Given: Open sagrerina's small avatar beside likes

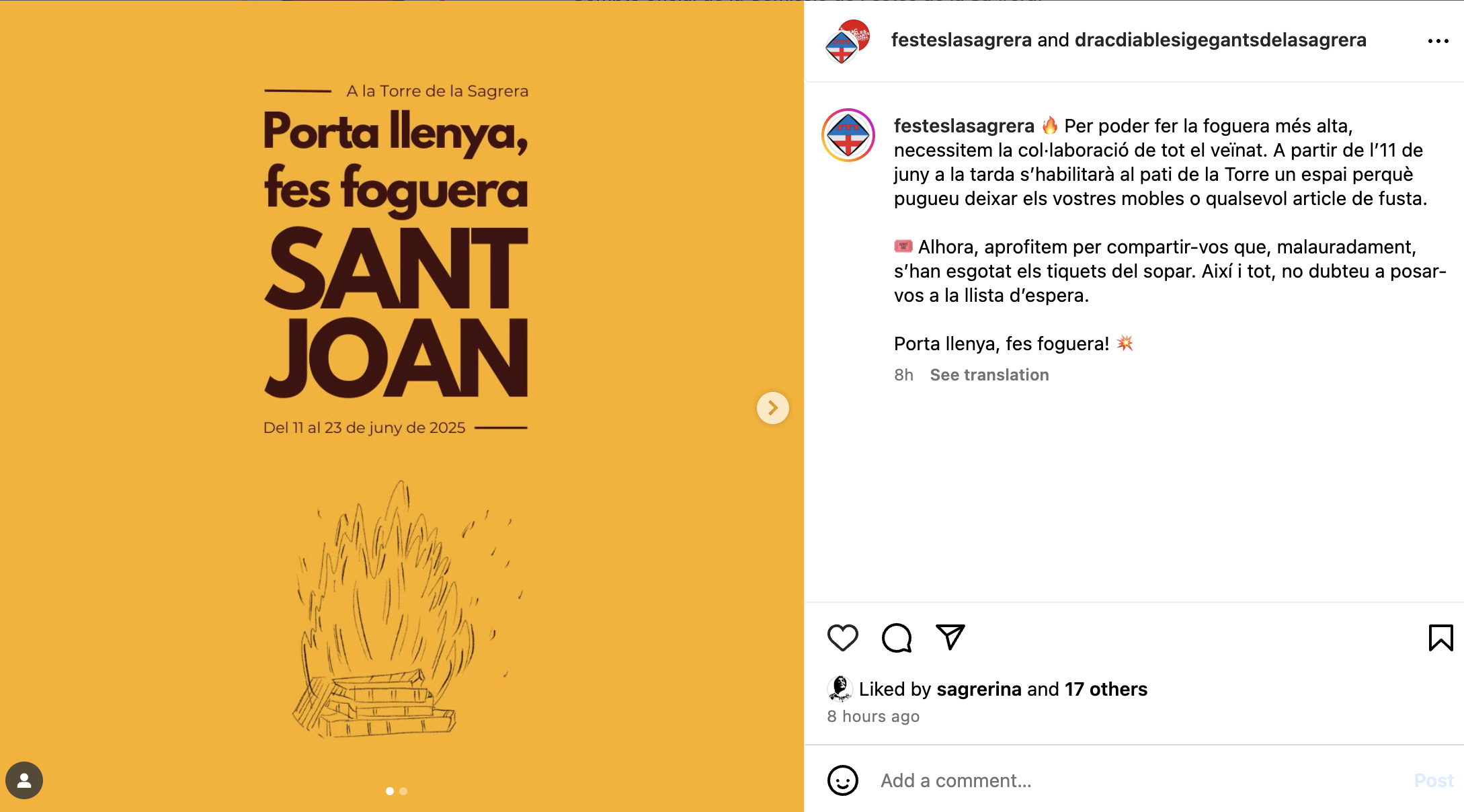Looking at the screenshot, I should (x=840, y=689).
